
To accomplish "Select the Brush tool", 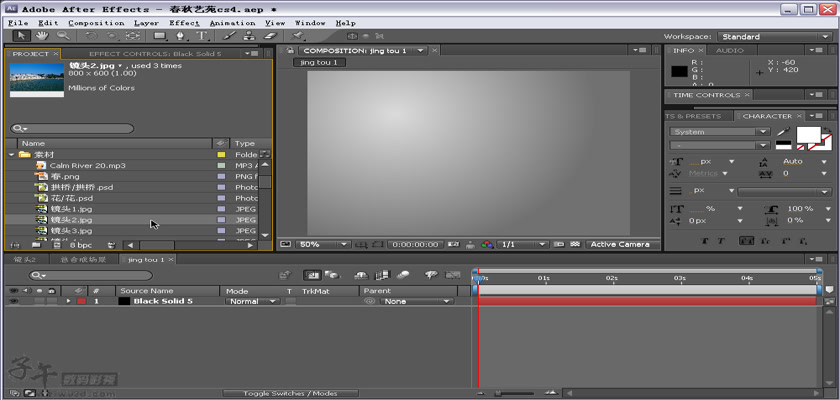I will [x=229, y=36].
